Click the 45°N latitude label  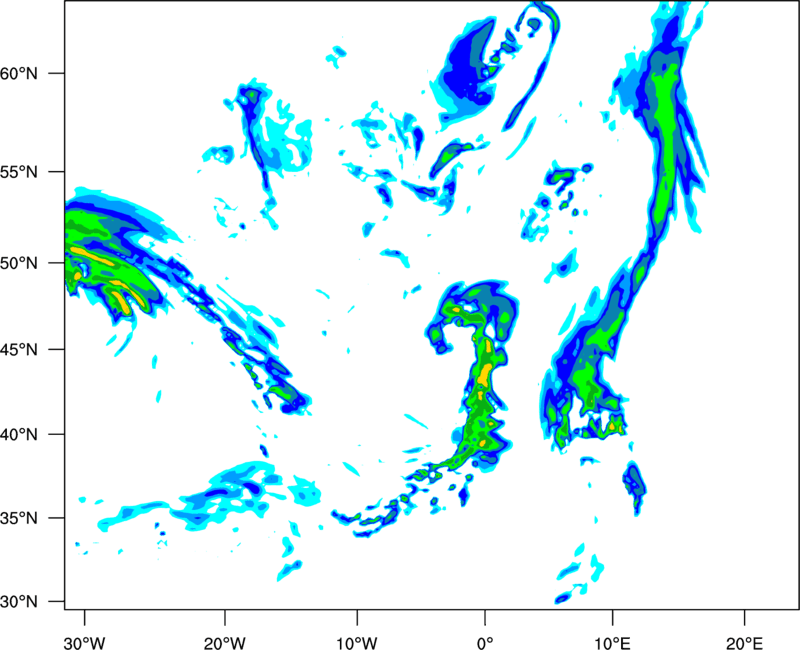(x=19, y=350)
